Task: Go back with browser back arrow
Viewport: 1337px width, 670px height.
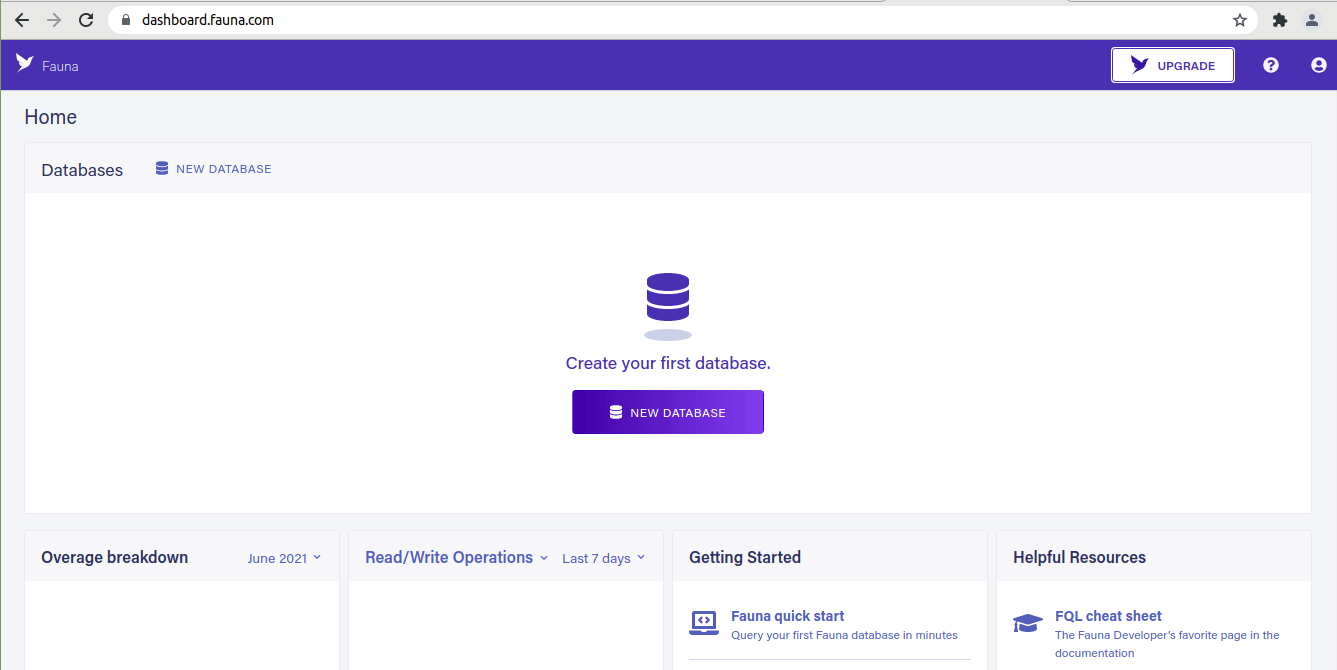Action: (22, 20)
